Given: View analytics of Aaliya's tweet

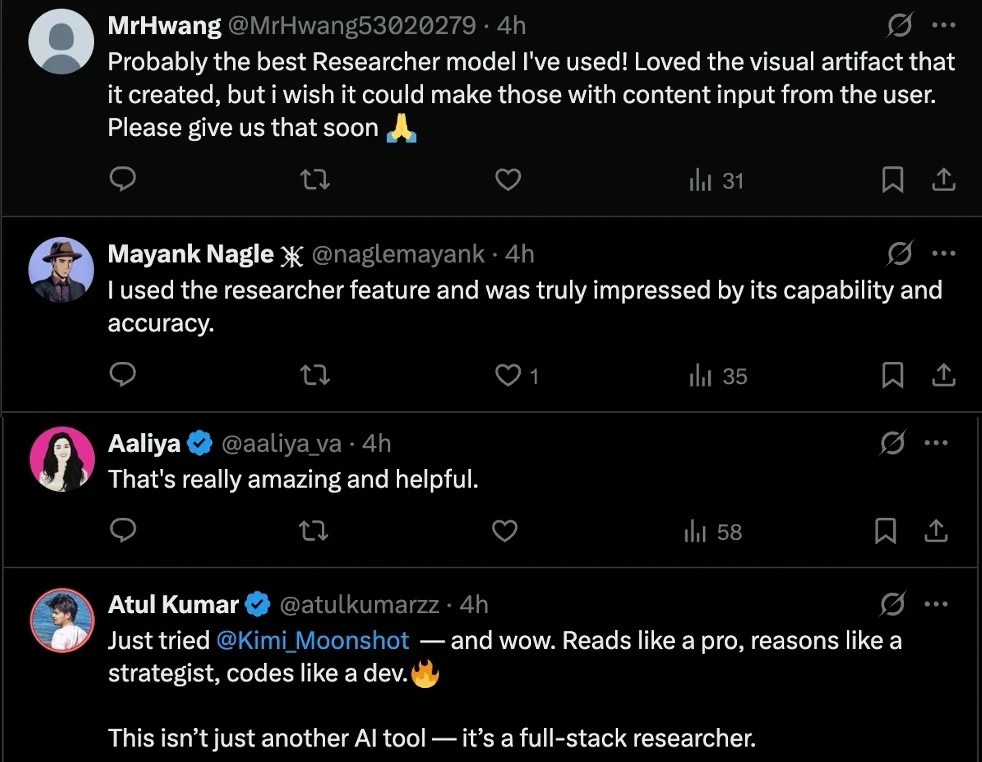Looking at the screenshot, I should [713, 531].
